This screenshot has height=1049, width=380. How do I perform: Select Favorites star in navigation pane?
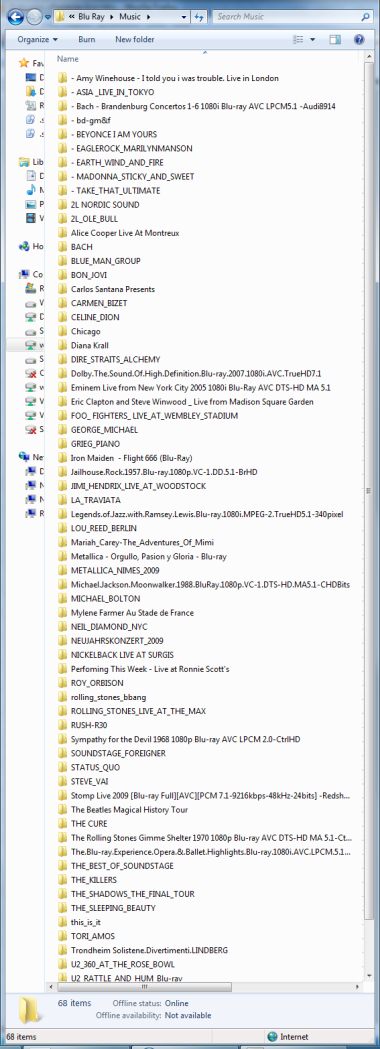coord(24,63)
